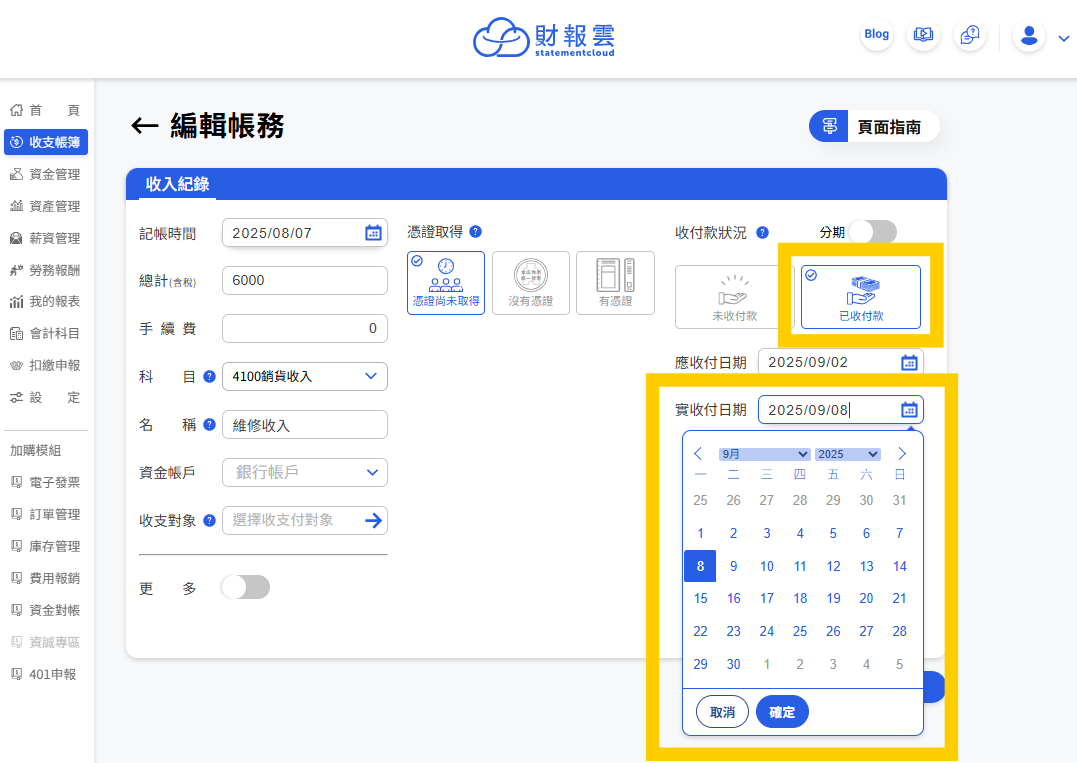The height and width of the screenshot is (763, 1077).
Task: Select the 有憑證 voucher icon
Action: click(x=615, y=283)
